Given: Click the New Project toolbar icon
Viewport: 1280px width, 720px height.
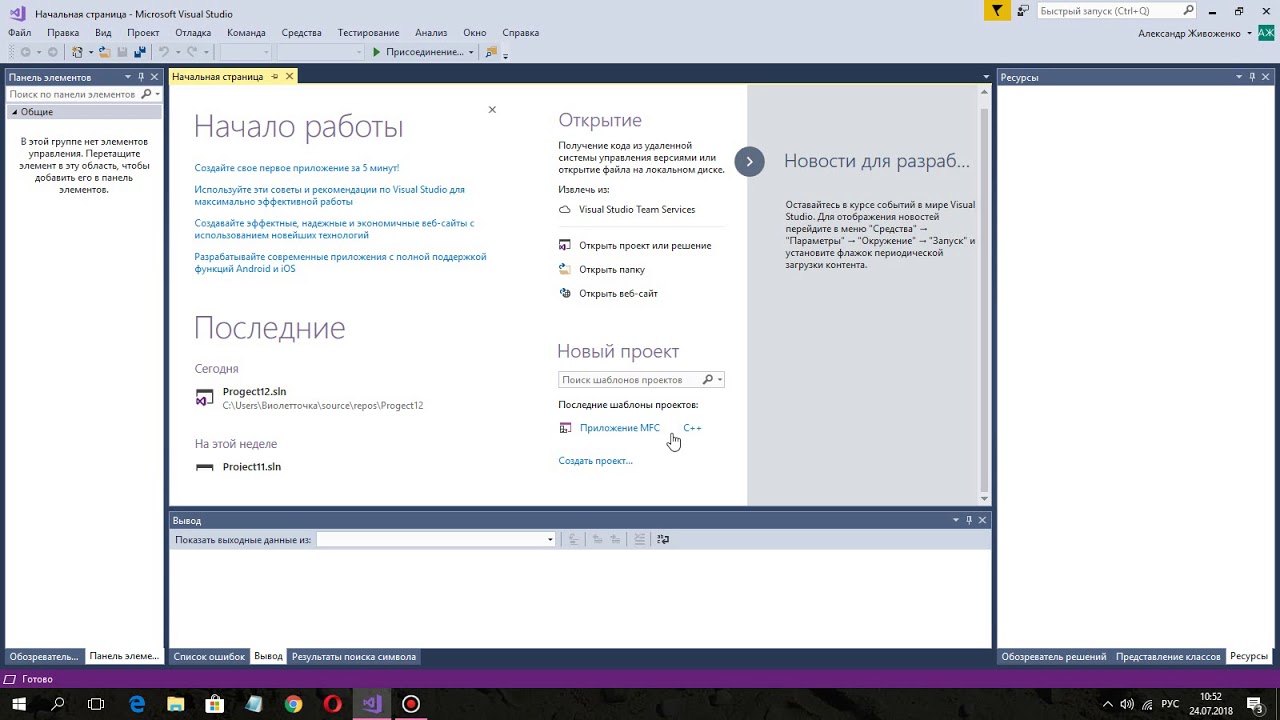Looking at the screenshot, I should point(77,52).
